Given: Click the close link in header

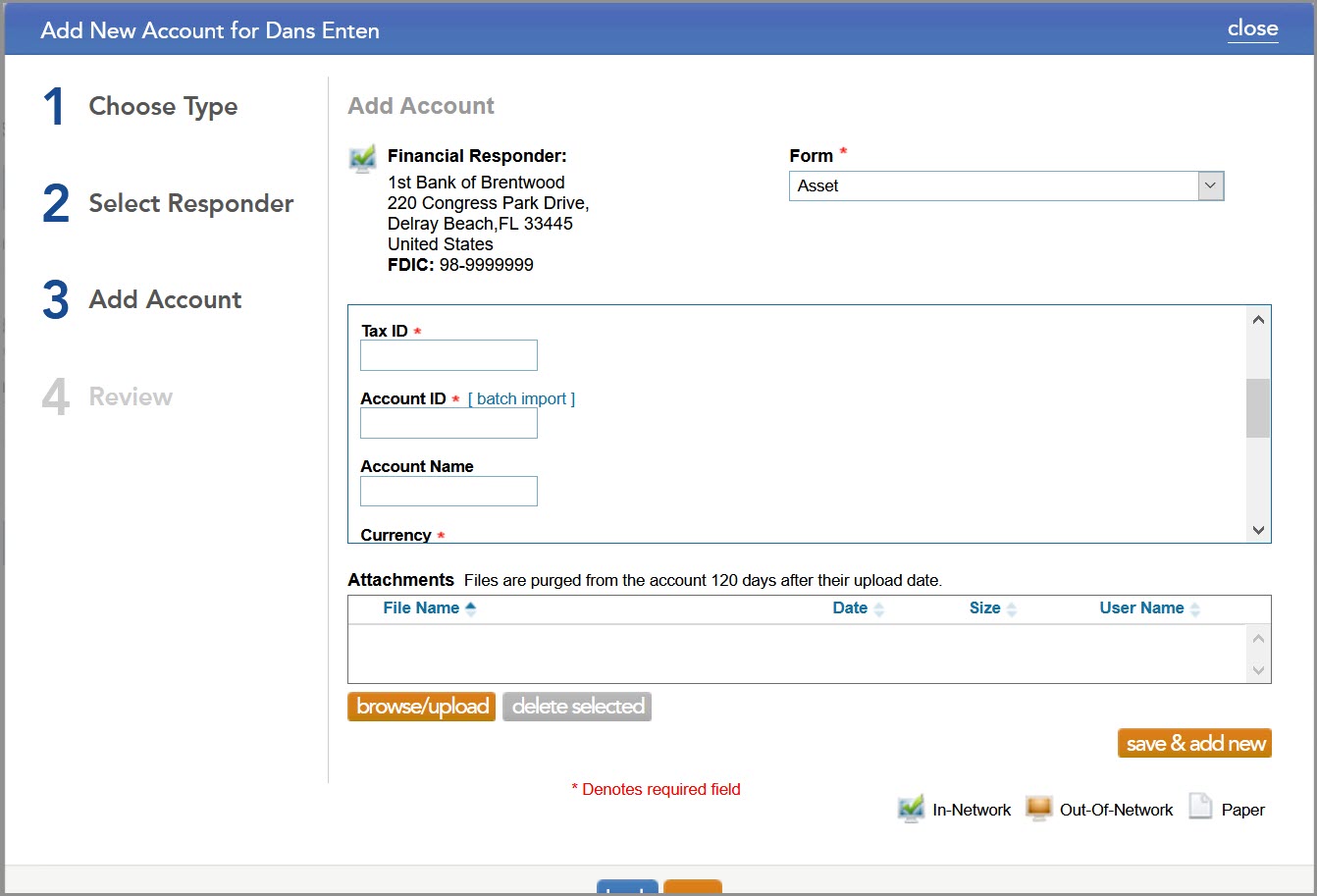Looking at the screenshot, I should coord(1252,28).
